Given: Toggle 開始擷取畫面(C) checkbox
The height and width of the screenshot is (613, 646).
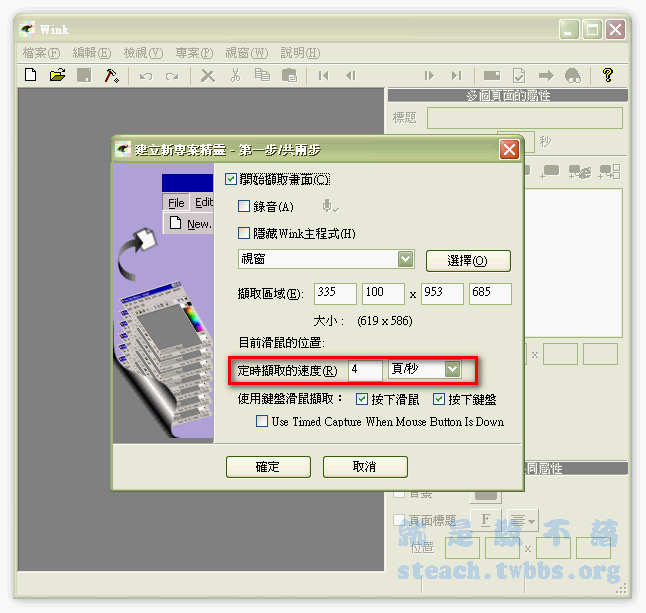Looking at the screenshot, I should click(x=231, y=179).
